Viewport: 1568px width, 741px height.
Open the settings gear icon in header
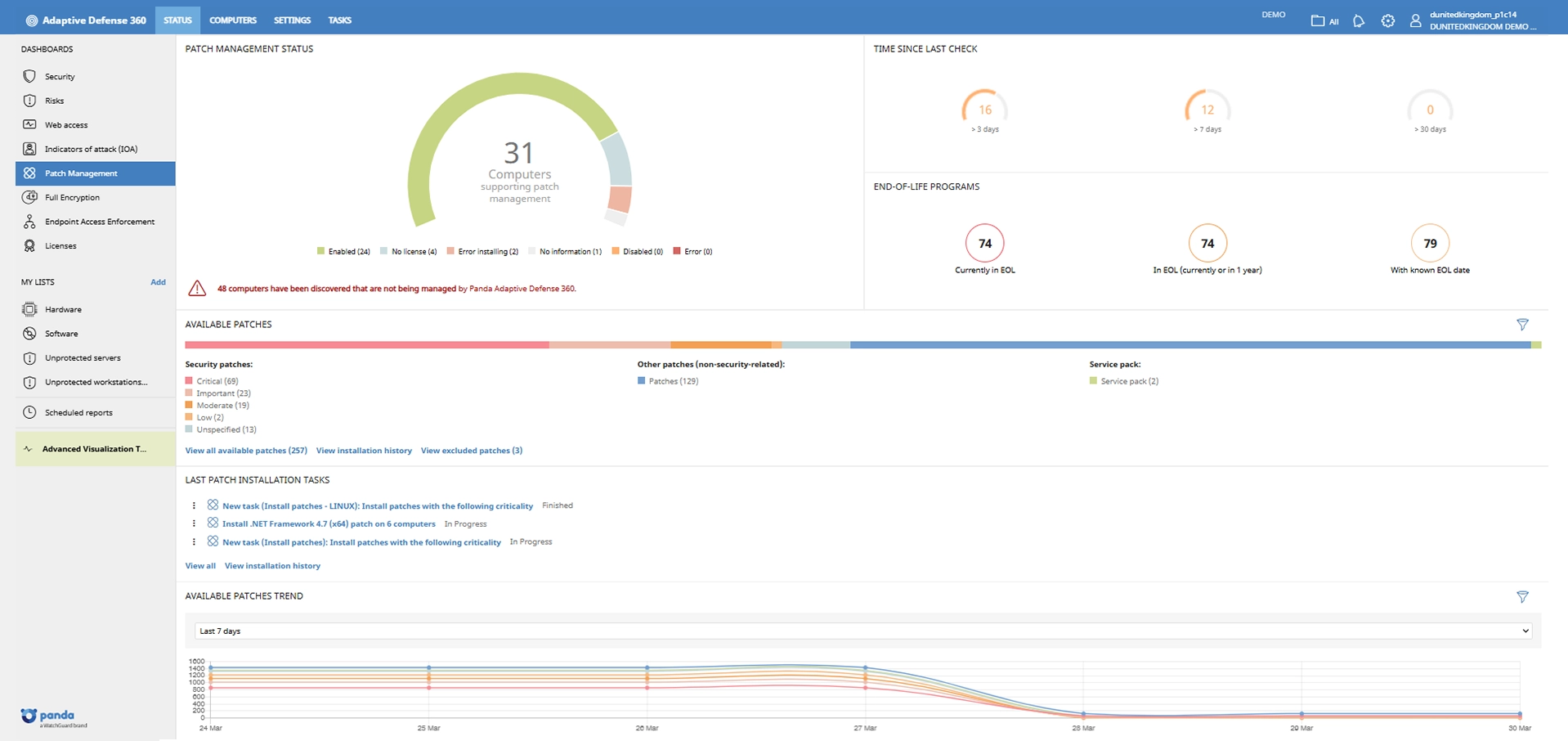[1387, 21]
